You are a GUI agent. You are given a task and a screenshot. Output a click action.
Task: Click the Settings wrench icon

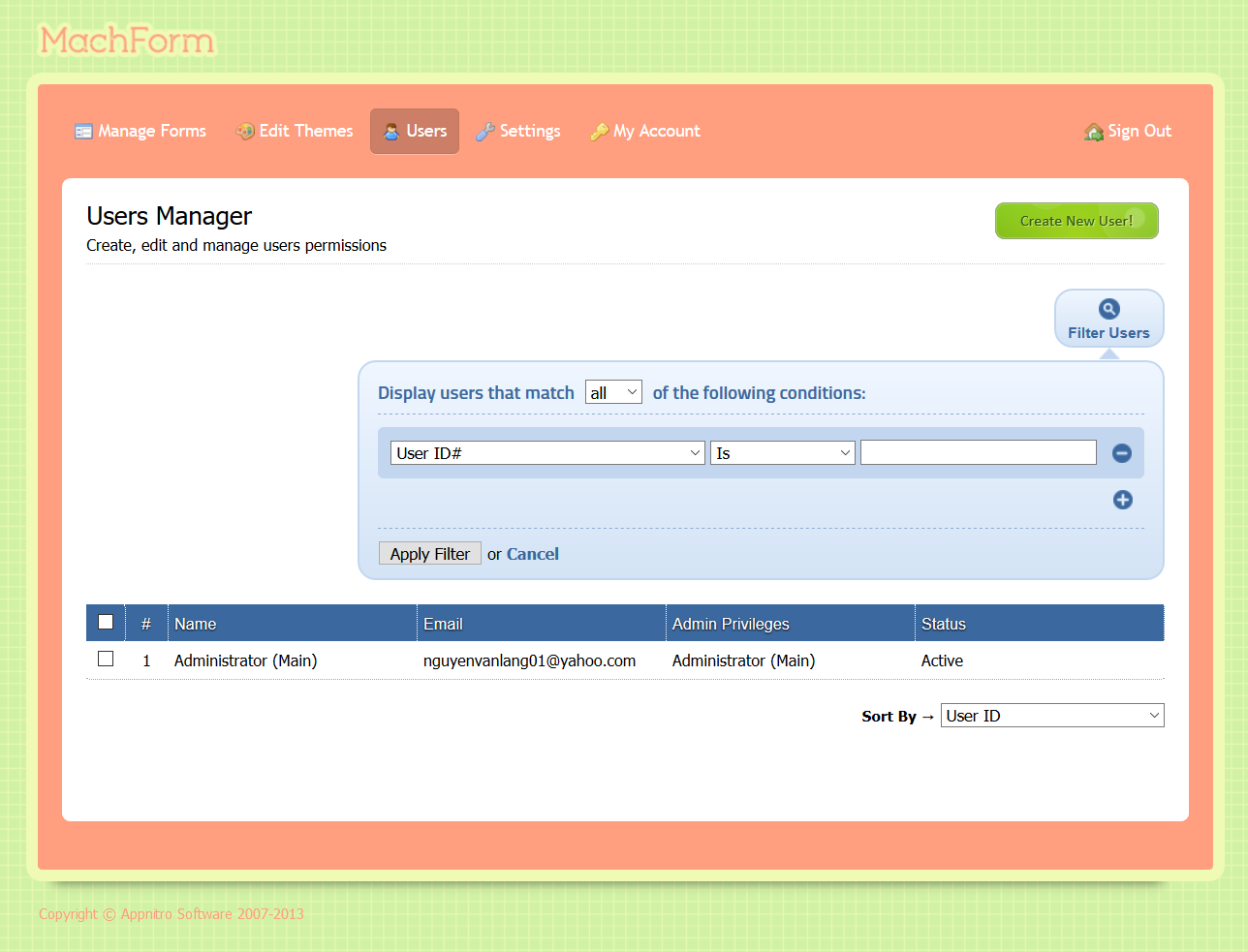[x=485, y=132]
